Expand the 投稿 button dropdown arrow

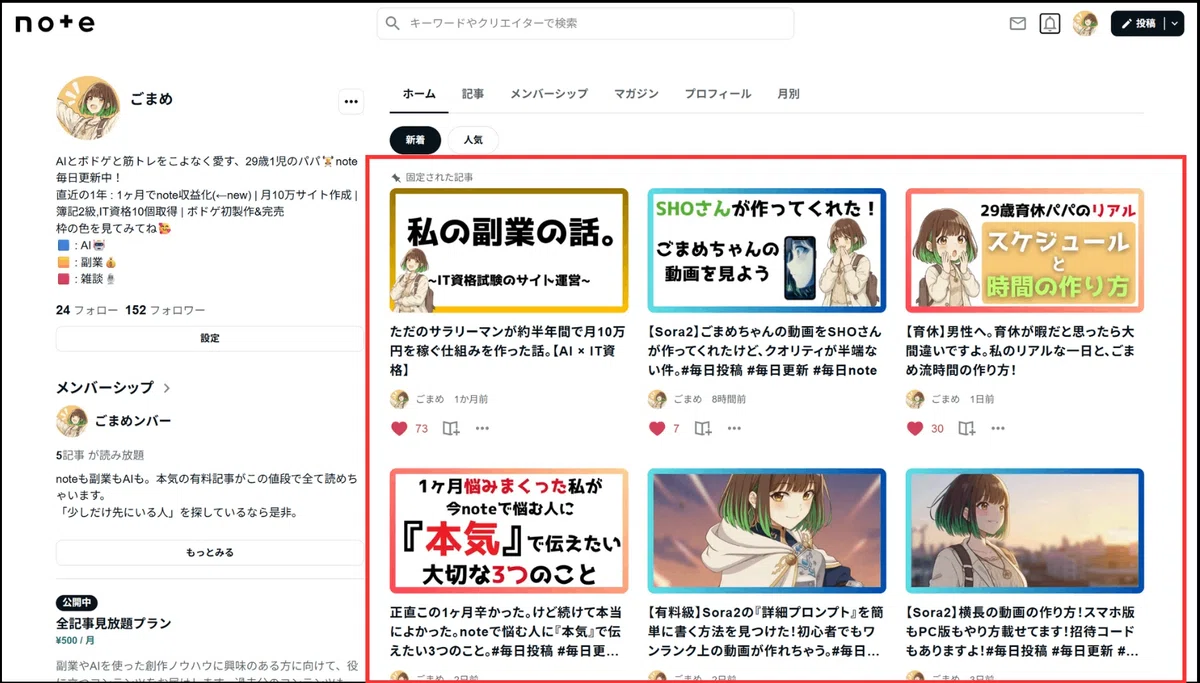click(1174, 24)
